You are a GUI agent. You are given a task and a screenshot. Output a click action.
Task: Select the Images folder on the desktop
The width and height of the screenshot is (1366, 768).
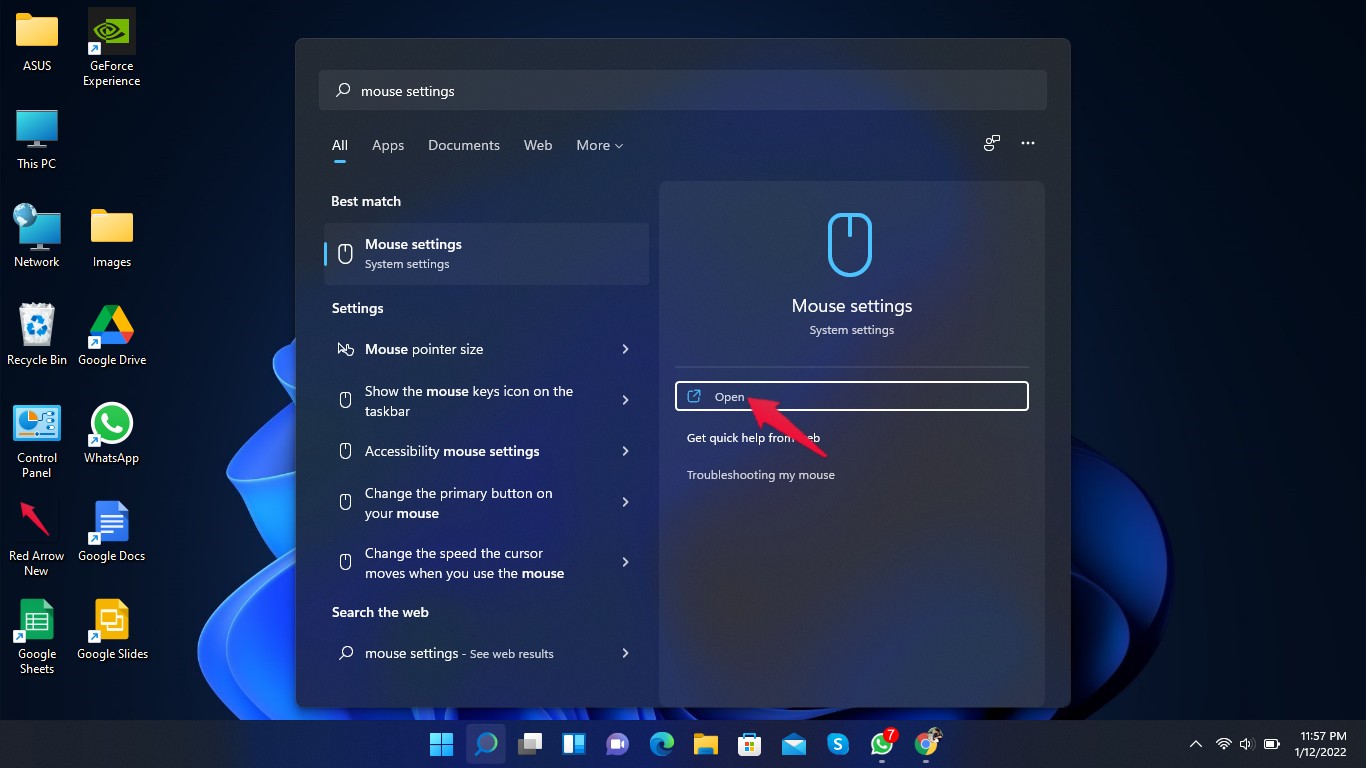click(112, 237)
